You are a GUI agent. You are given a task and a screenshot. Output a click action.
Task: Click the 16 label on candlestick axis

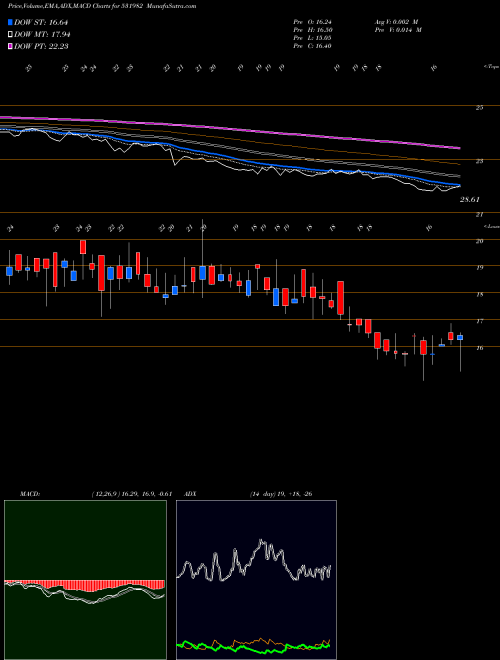[x=479, y=348]
